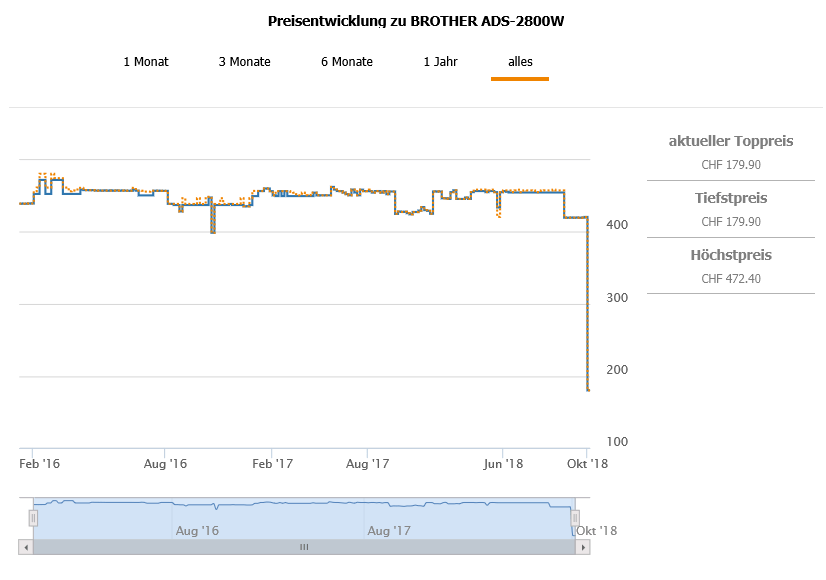Select the alles range tab
This screenshot has width=826, height=580.
tap(520, 62)
